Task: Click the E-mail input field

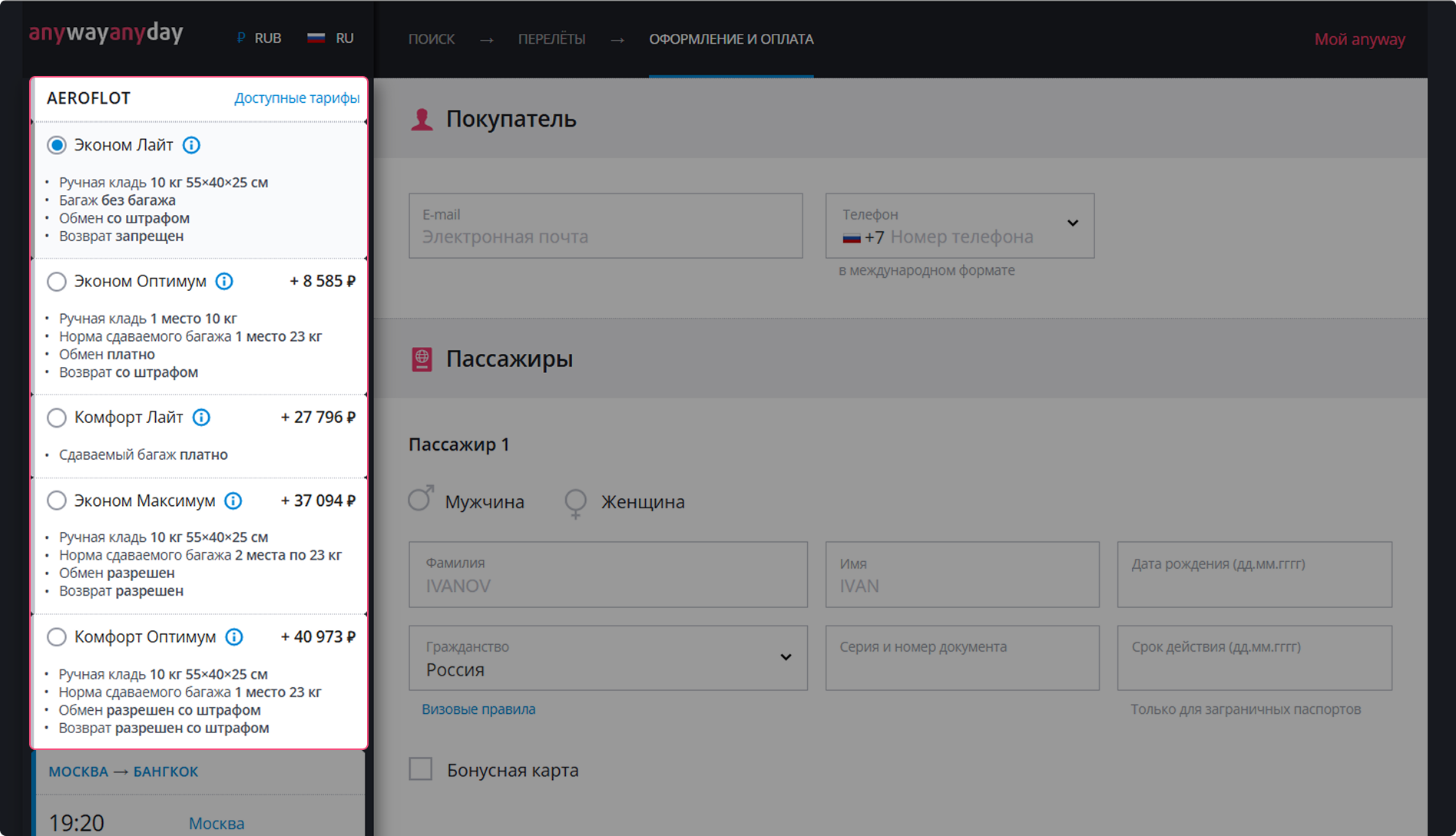Action: coord(605,226)
